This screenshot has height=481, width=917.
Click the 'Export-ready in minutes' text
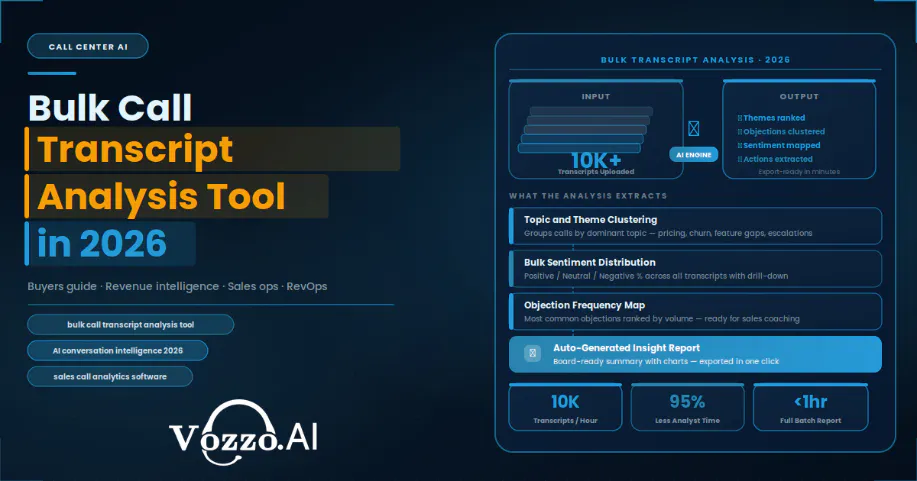[x=799, y=172]
